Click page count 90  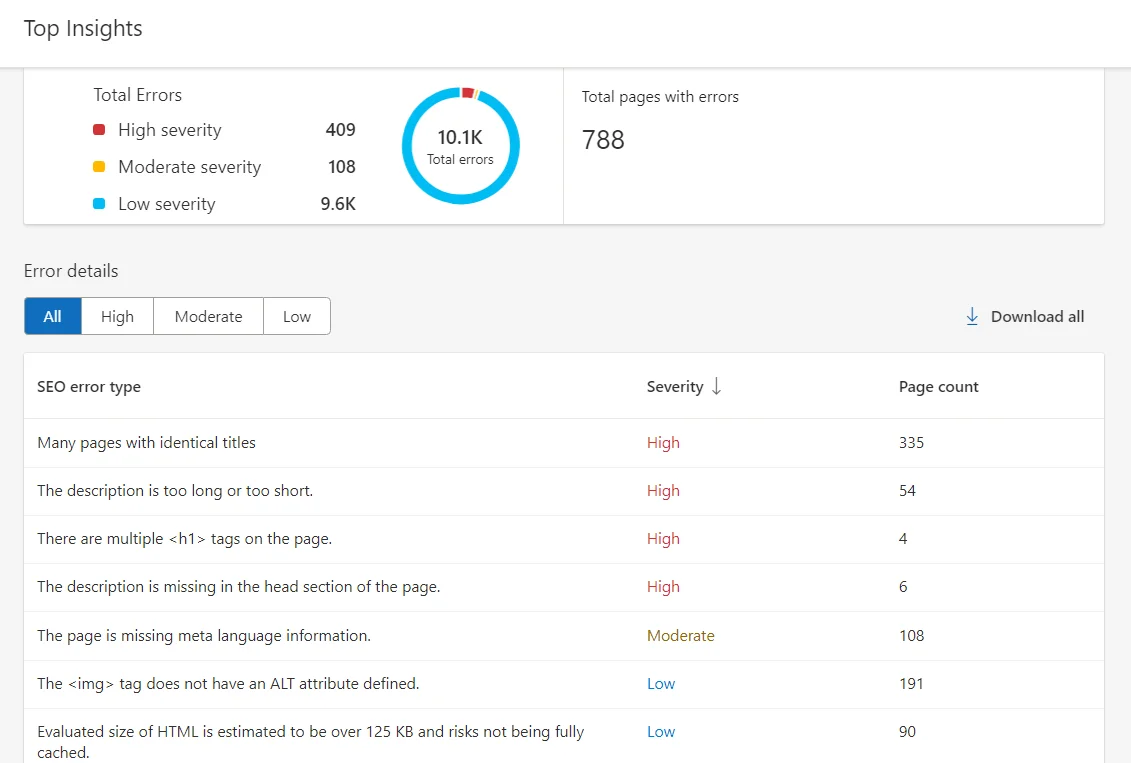pyautogui.click(x=907, y=731)
